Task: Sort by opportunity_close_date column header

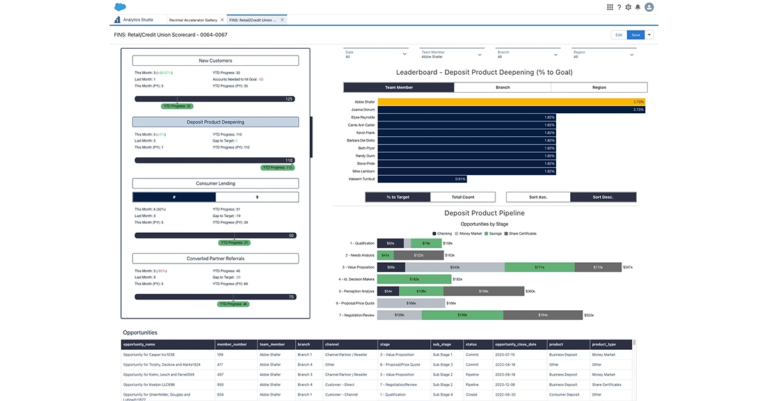Action: click(519, 345)
